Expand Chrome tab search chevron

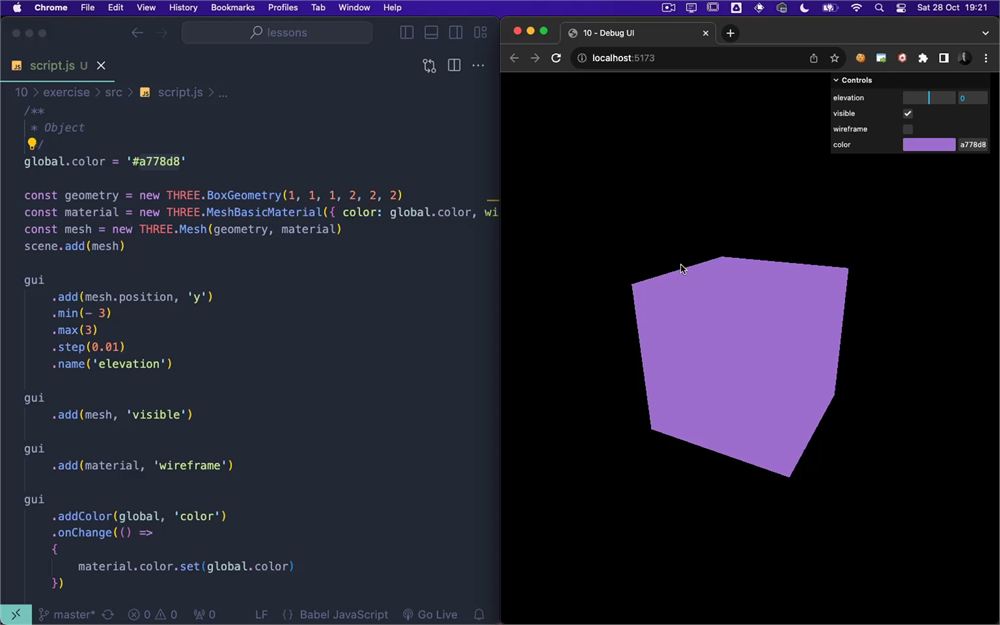[x=985, y=33]
